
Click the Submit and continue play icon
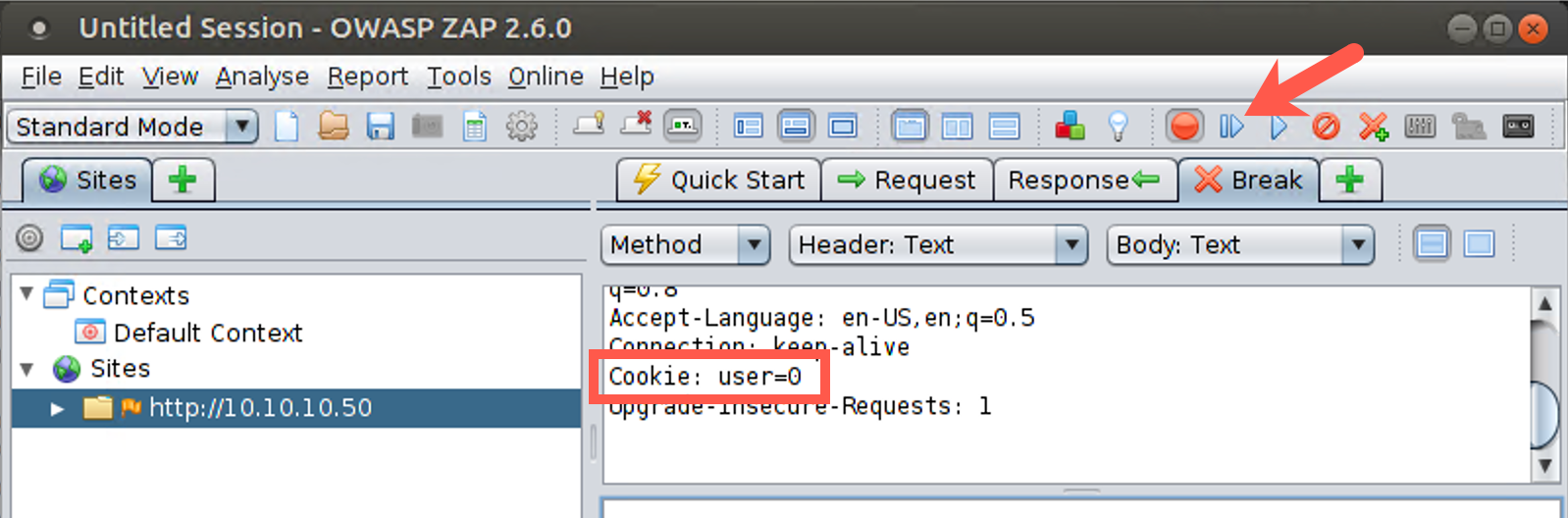[1278, 127]
